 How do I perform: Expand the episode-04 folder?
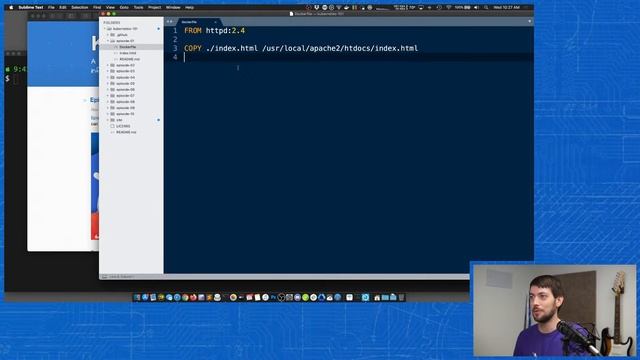tap(108, 77)
